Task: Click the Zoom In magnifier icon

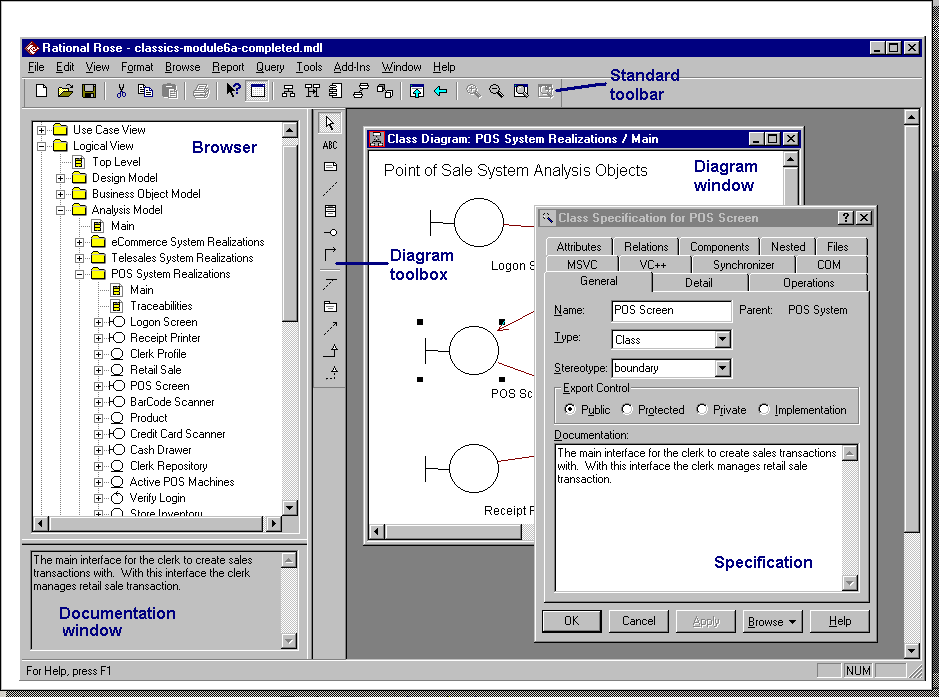Action: click(x=473, y=91)
